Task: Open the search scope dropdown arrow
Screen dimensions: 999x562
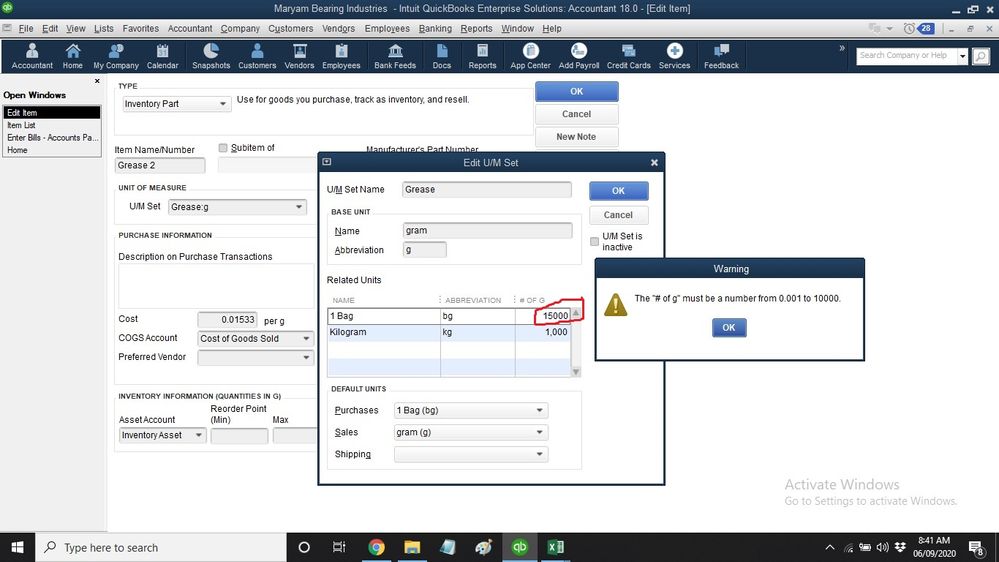Action: coord(963,57)
